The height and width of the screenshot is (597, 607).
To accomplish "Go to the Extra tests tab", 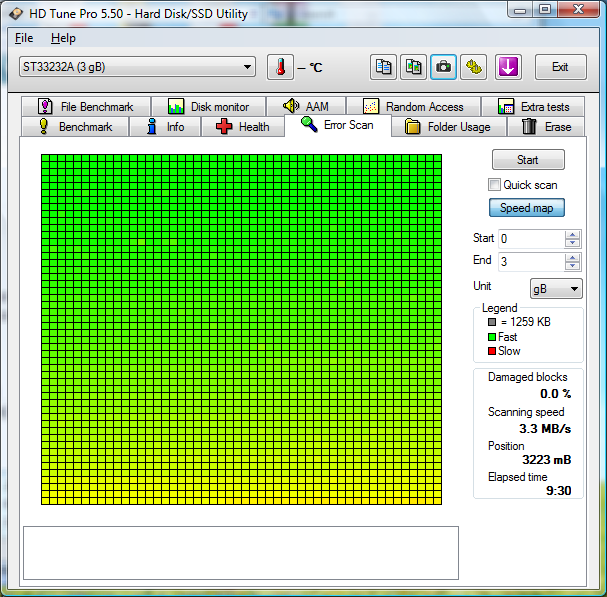I will click(533, 106).
